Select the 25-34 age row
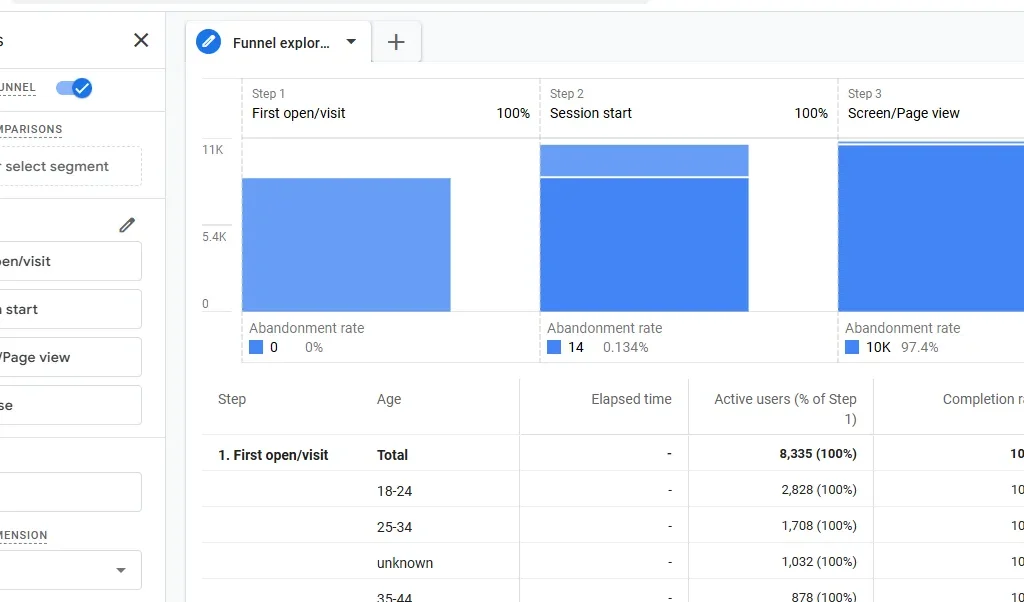 (x=394, y=527)
